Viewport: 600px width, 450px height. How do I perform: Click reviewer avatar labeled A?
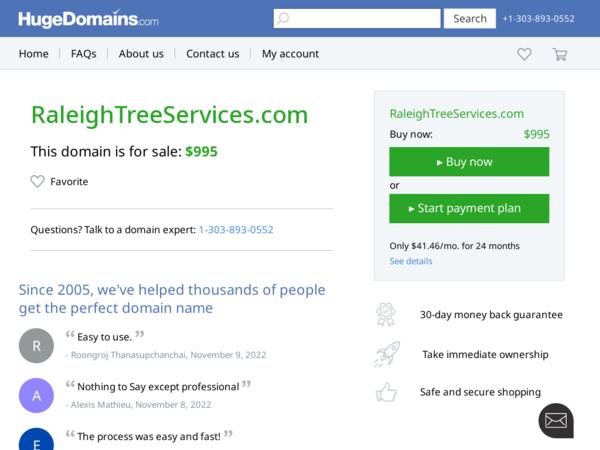click(36, 395)
